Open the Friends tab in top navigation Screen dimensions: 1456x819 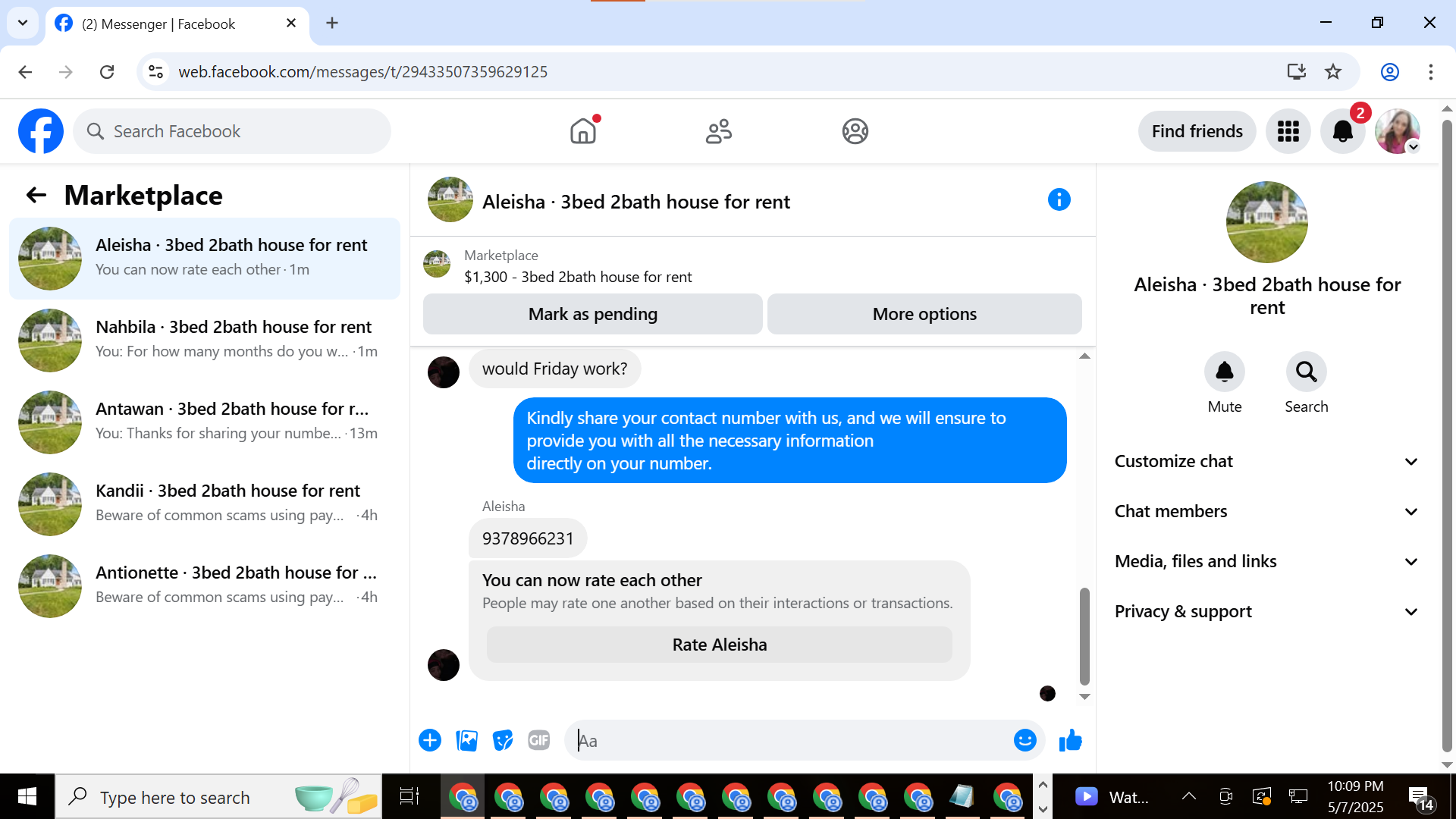718,131
